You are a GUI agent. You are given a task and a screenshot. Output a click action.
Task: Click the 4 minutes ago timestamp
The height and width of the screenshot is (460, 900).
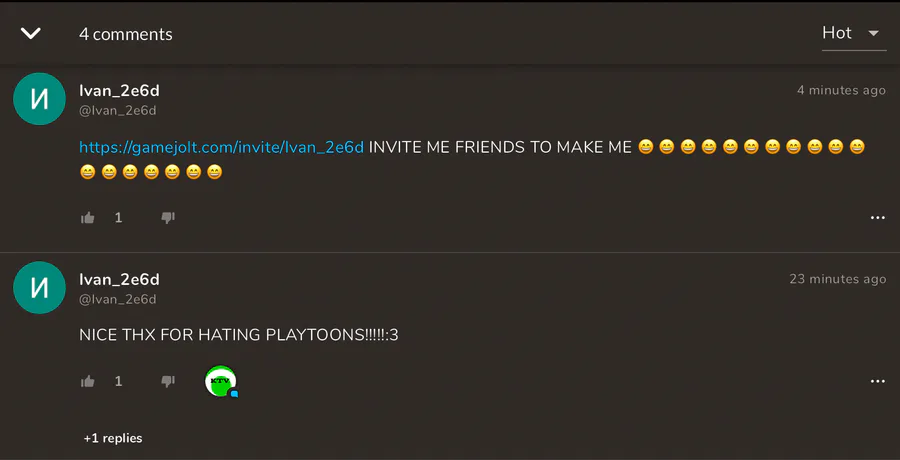coord(841,90)
